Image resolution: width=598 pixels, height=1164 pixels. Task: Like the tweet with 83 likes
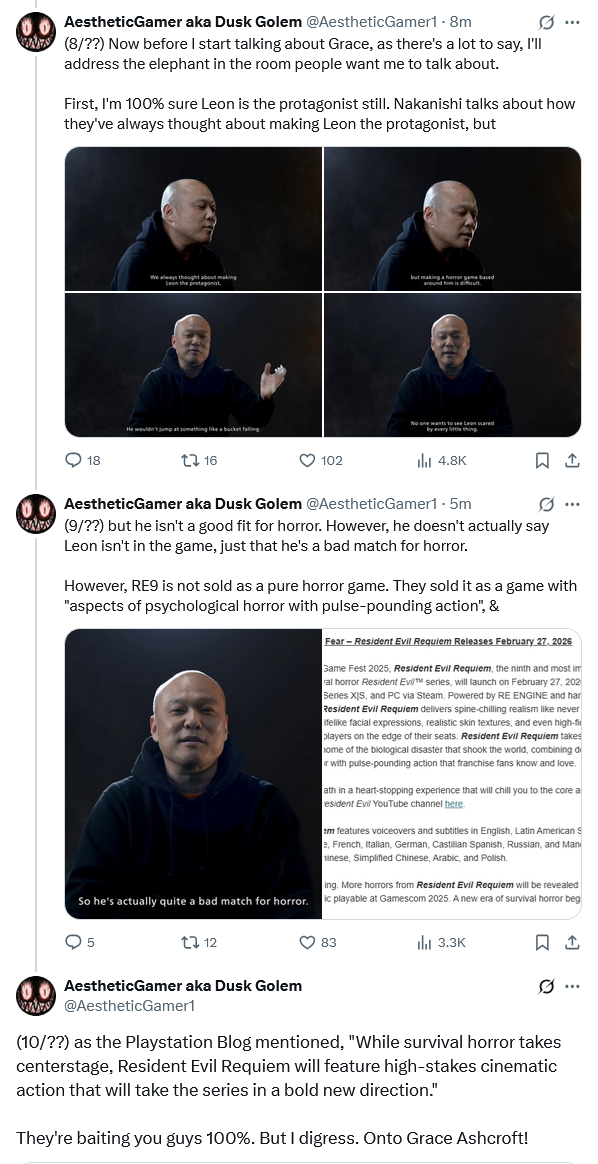(x=318, y=942)
